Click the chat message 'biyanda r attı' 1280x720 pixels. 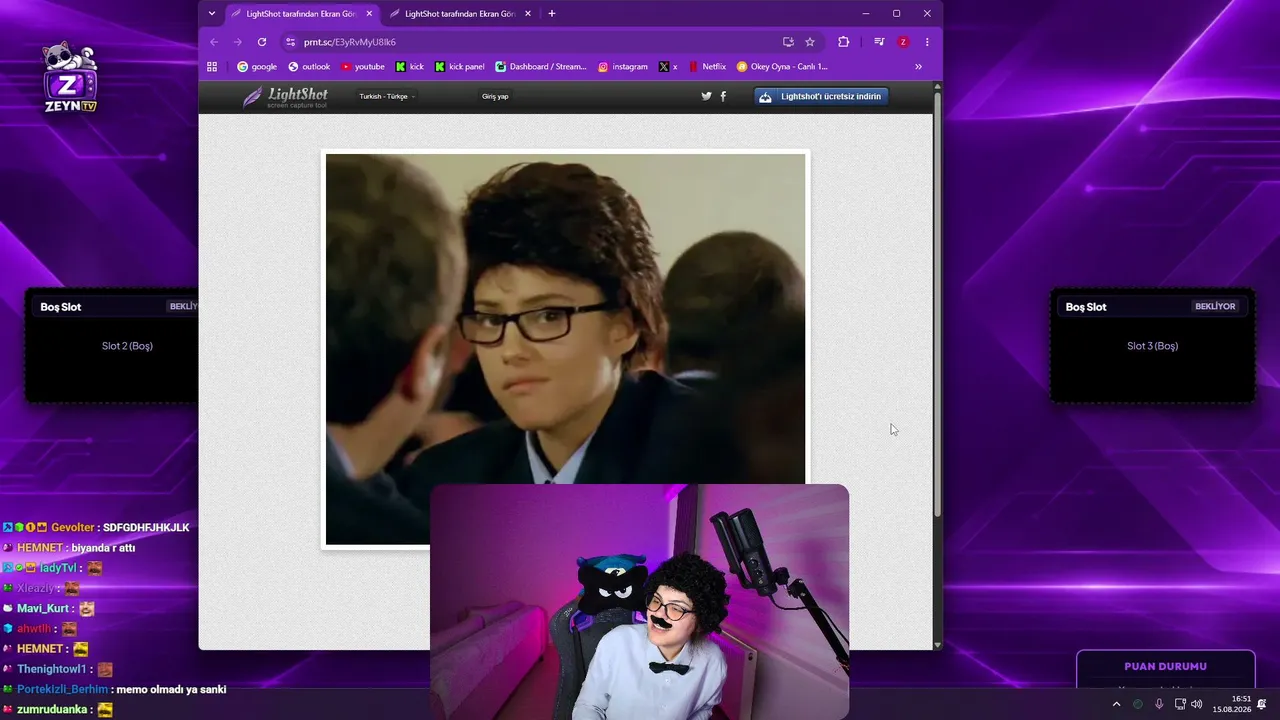click(103, 548)
